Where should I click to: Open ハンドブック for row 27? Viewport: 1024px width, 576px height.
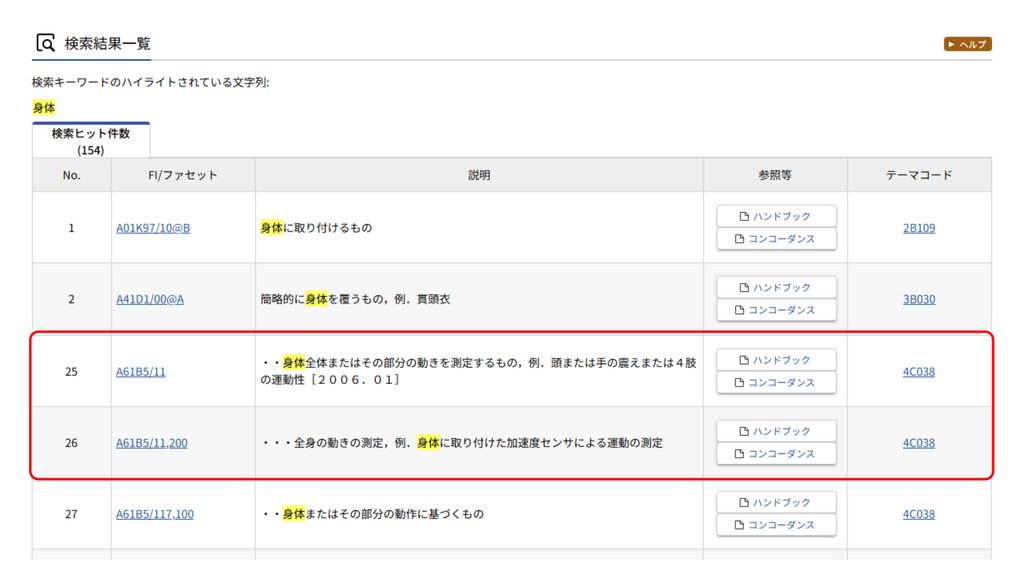click(776, 502)
